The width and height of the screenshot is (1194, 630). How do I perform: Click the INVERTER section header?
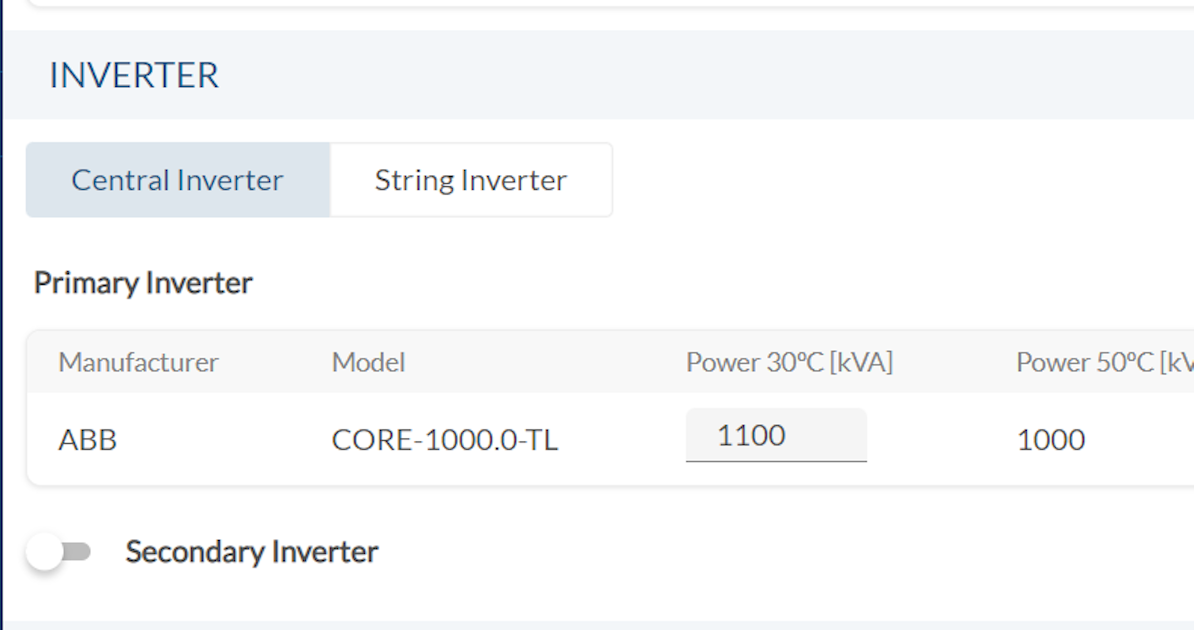tap(133, 75)
